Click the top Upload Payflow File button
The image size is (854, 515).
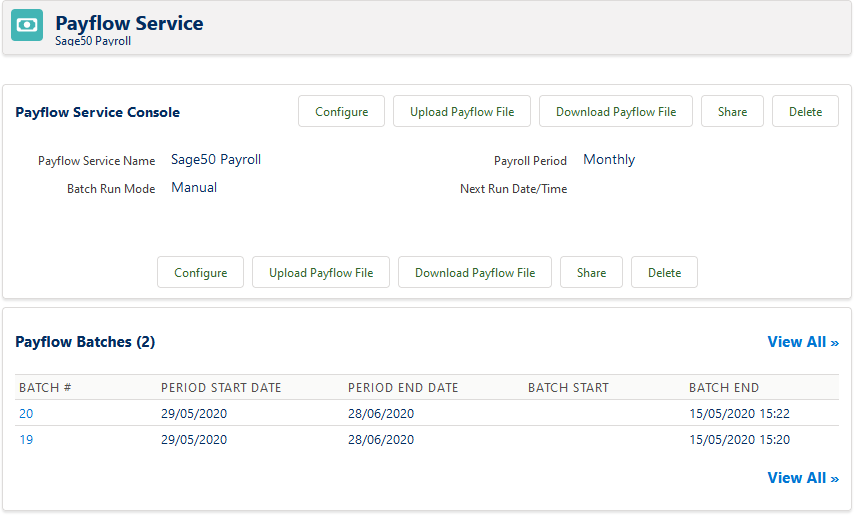462,112
